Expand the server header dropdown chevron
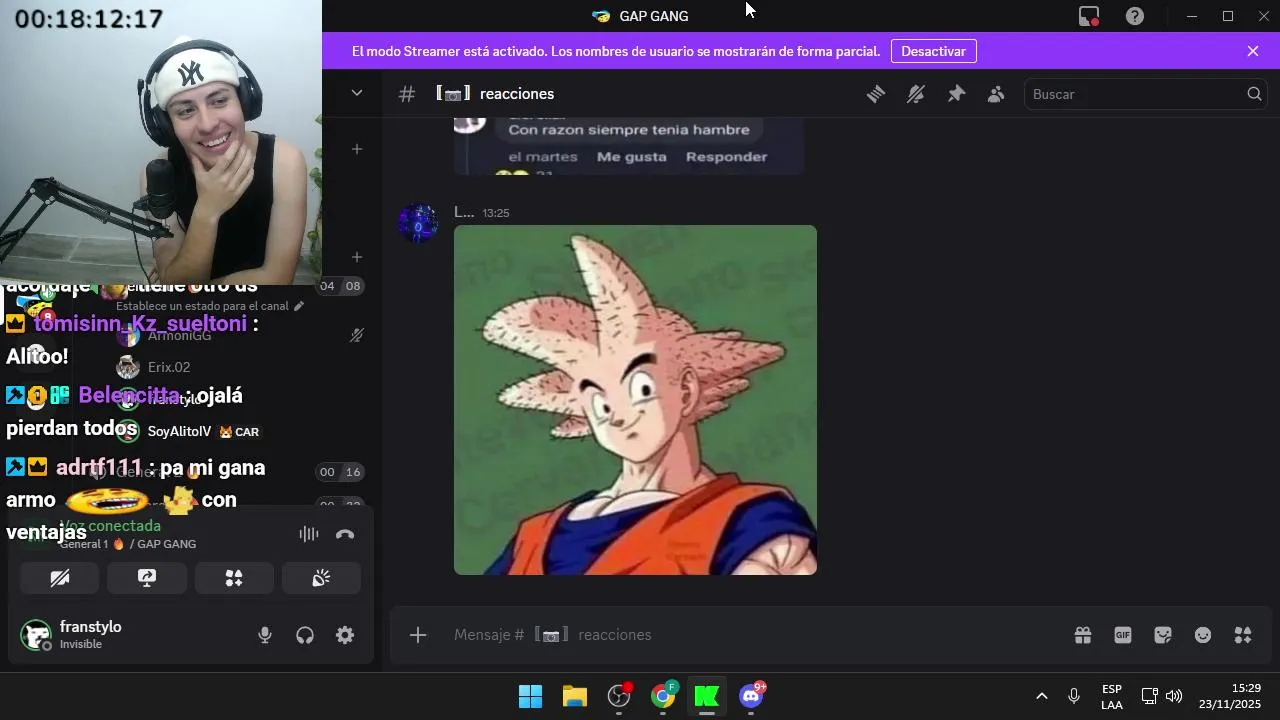Viewport: 1280px width, 720px height. coord(357,93)
